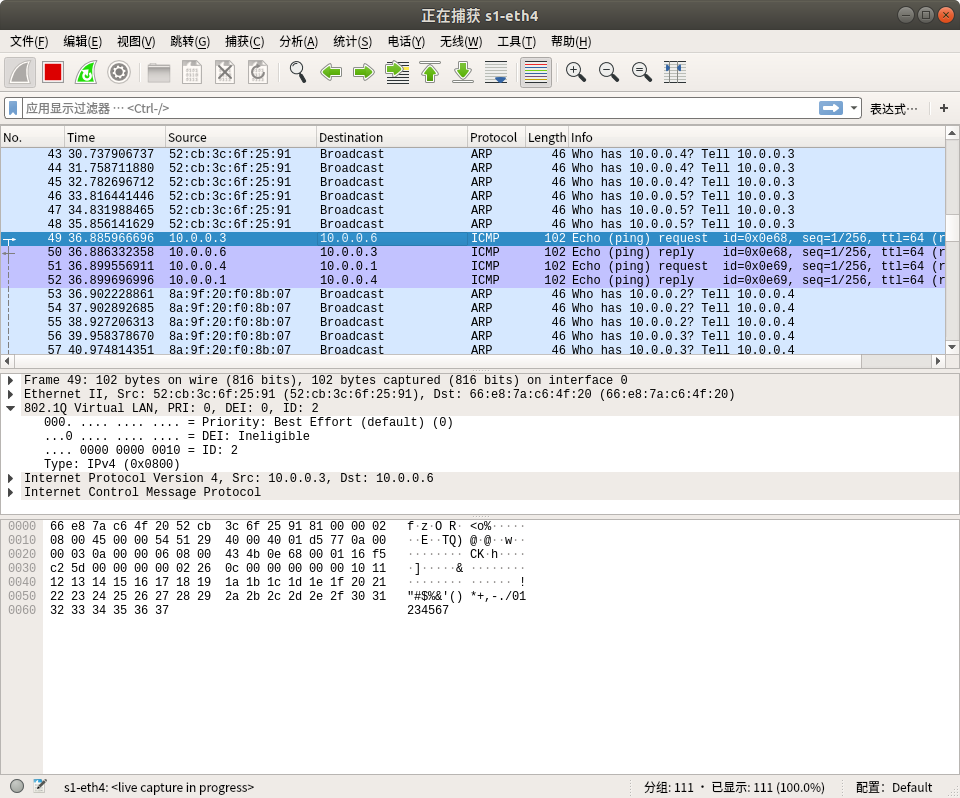Screen dimensions: 960x798
Task: Open the 统计(S) menu
Action: [352, 42]
